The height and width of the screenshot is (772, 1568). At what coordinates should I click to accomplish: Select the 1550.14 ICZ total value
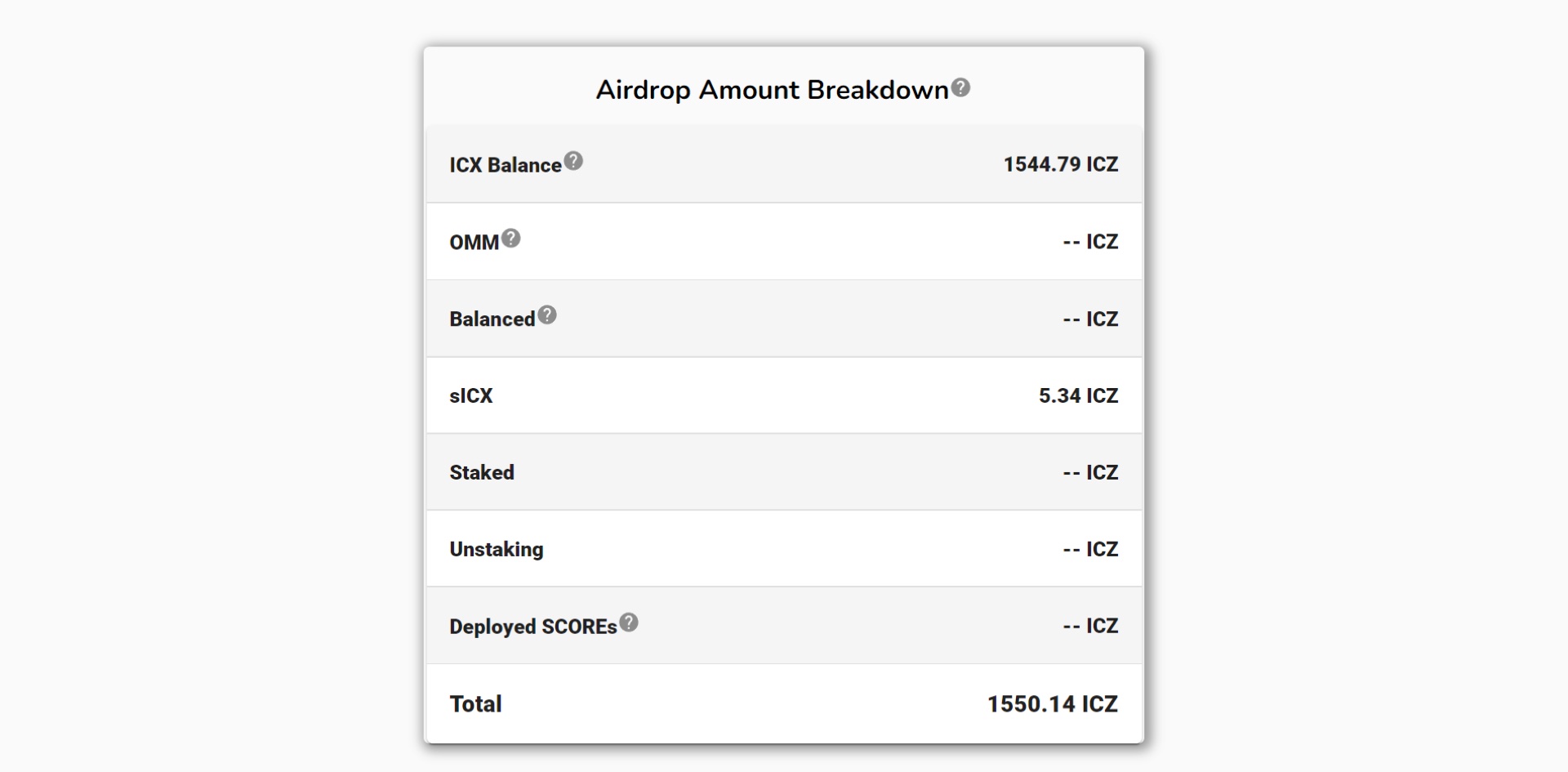1052,704
